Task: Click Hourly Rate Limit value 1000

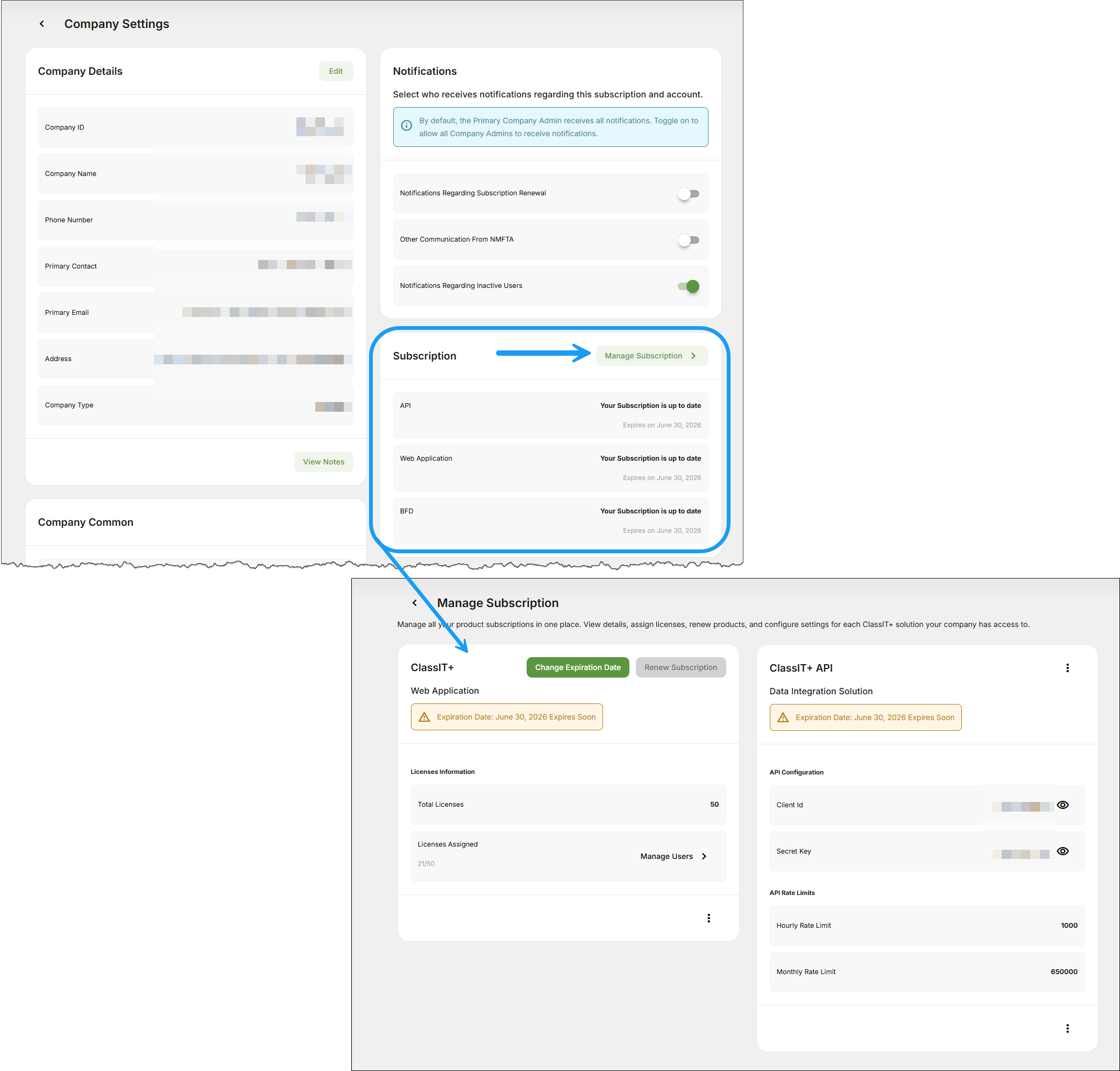Action: (1069, 926)
